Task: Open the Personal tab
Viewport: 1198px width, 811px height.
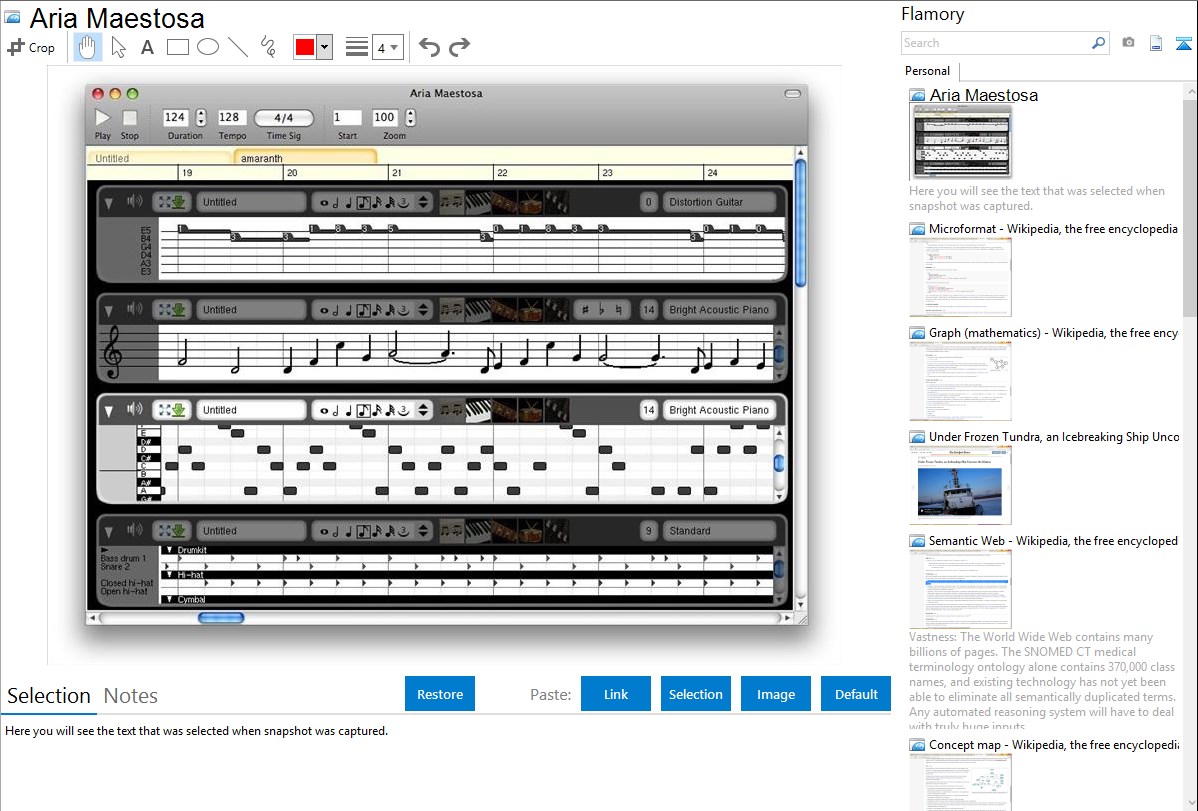Action: pos(927,71)
